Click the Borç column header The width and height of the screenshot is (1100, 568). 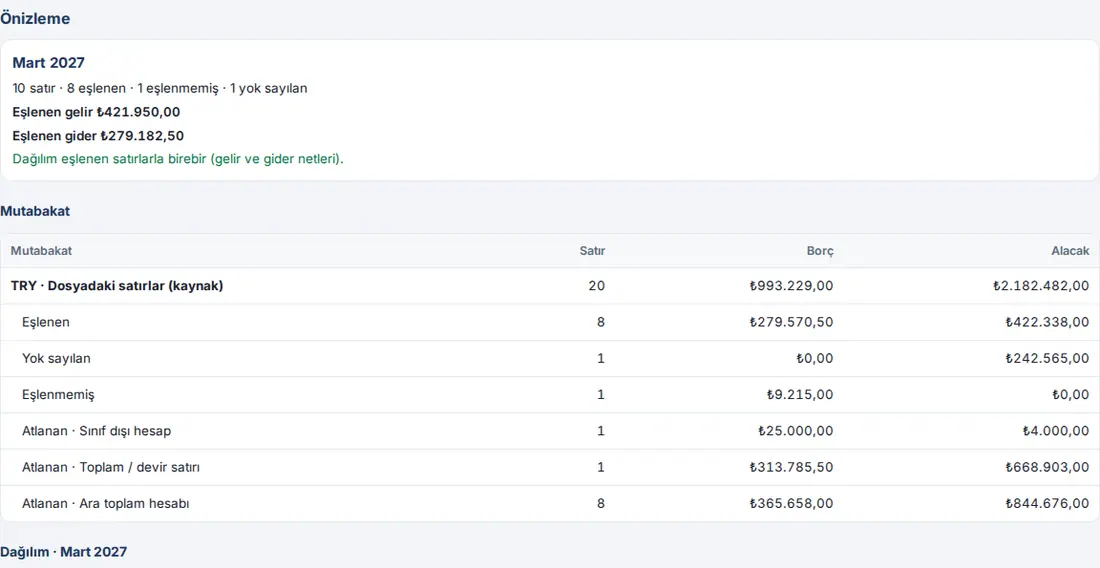(x=820, y=251)
